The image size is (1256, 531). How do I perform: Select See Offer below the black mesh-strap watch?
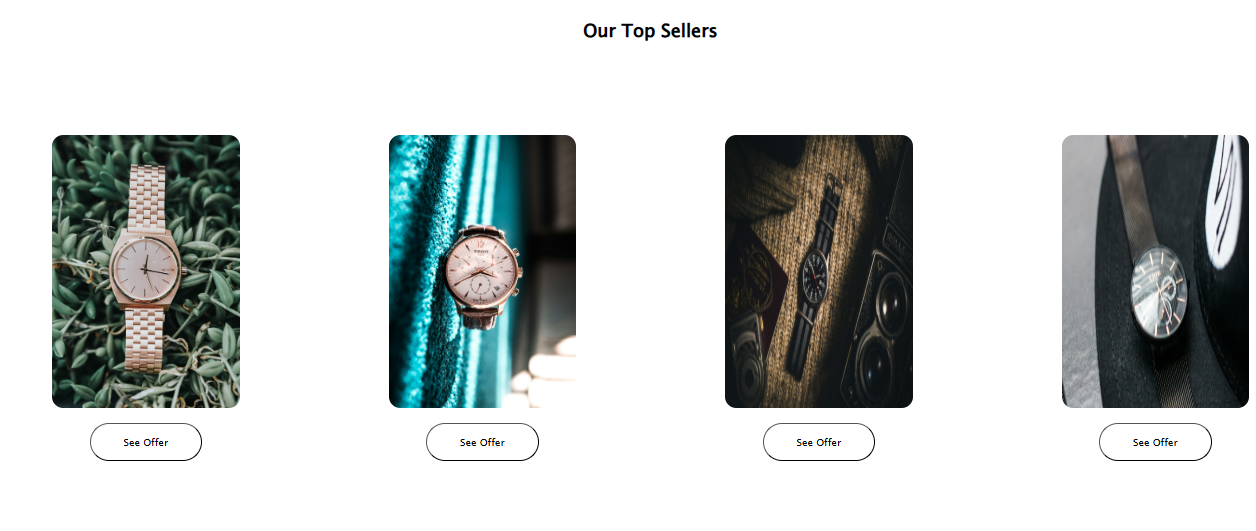pyautogui.click(x=1155, y=442)
